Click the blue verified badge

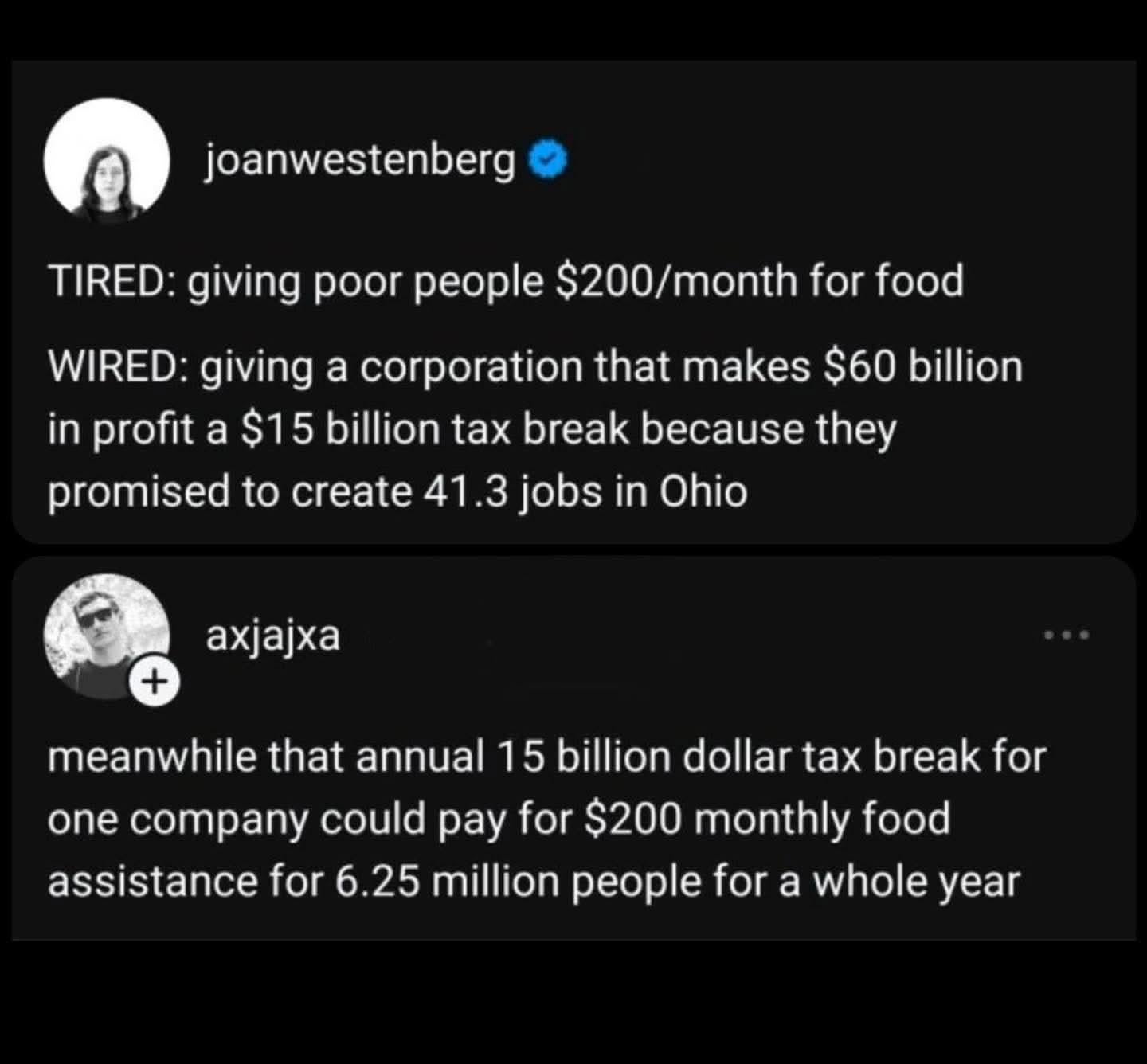tap(548, 162)
